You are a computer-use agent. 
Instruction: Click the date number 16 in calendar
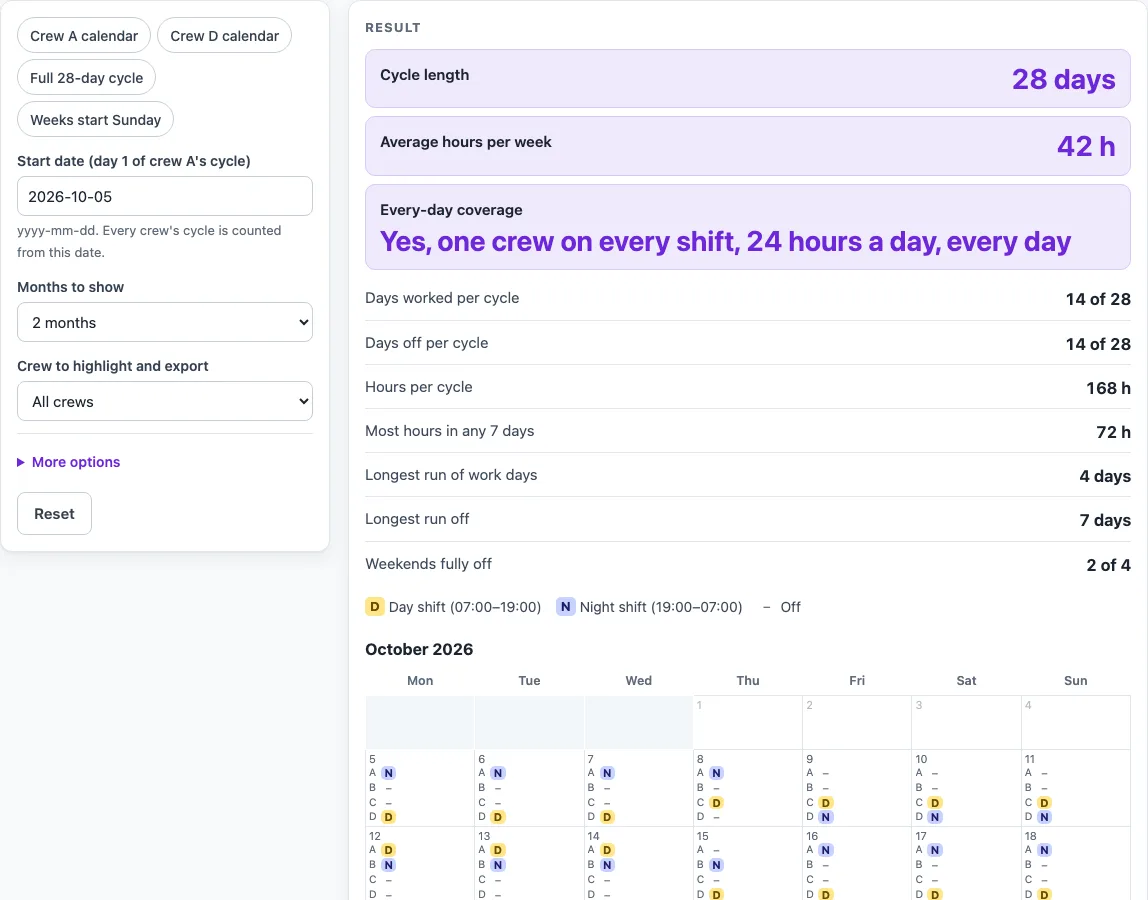click(812, 836)
